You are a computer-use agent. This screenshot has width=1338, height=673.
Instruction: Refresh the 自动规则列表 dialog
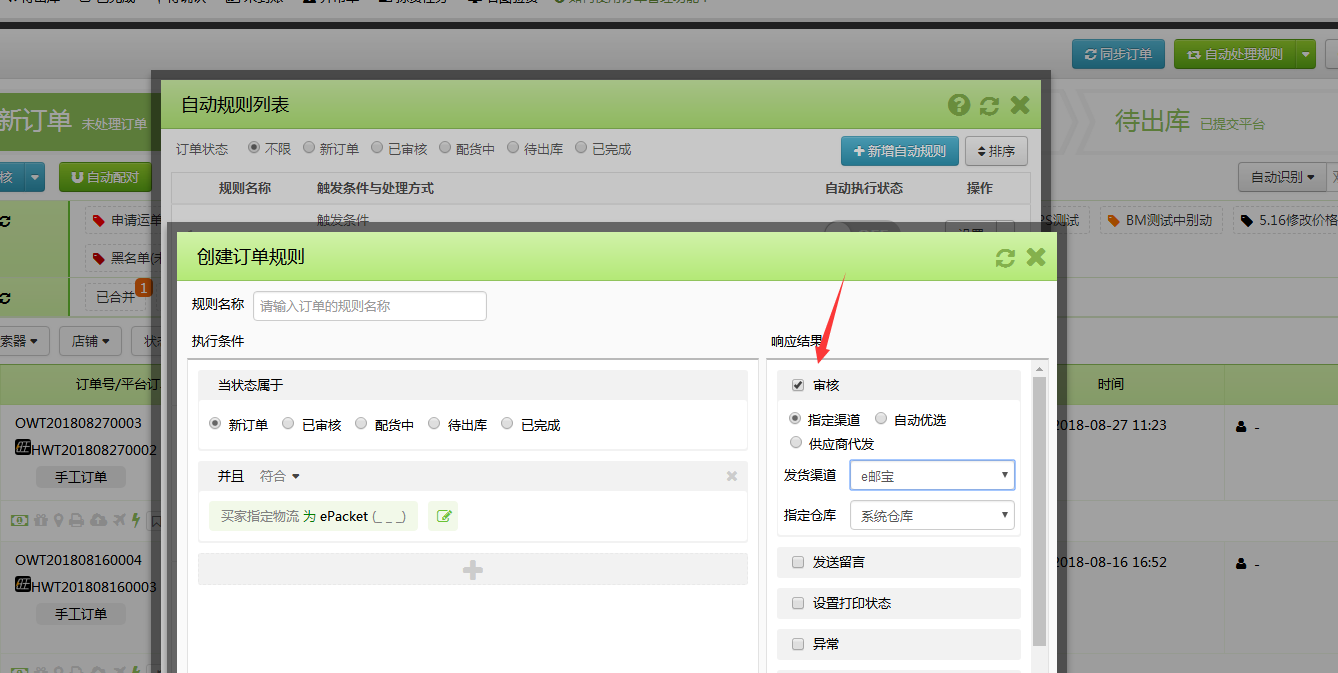coord(989,105)
